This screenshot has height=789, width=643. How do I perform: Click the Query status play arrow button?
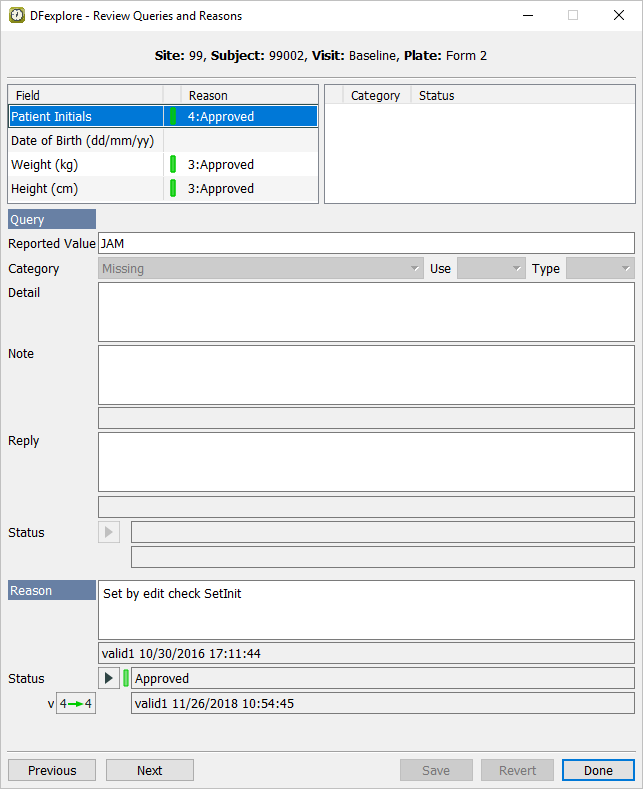tap(109, 532)
